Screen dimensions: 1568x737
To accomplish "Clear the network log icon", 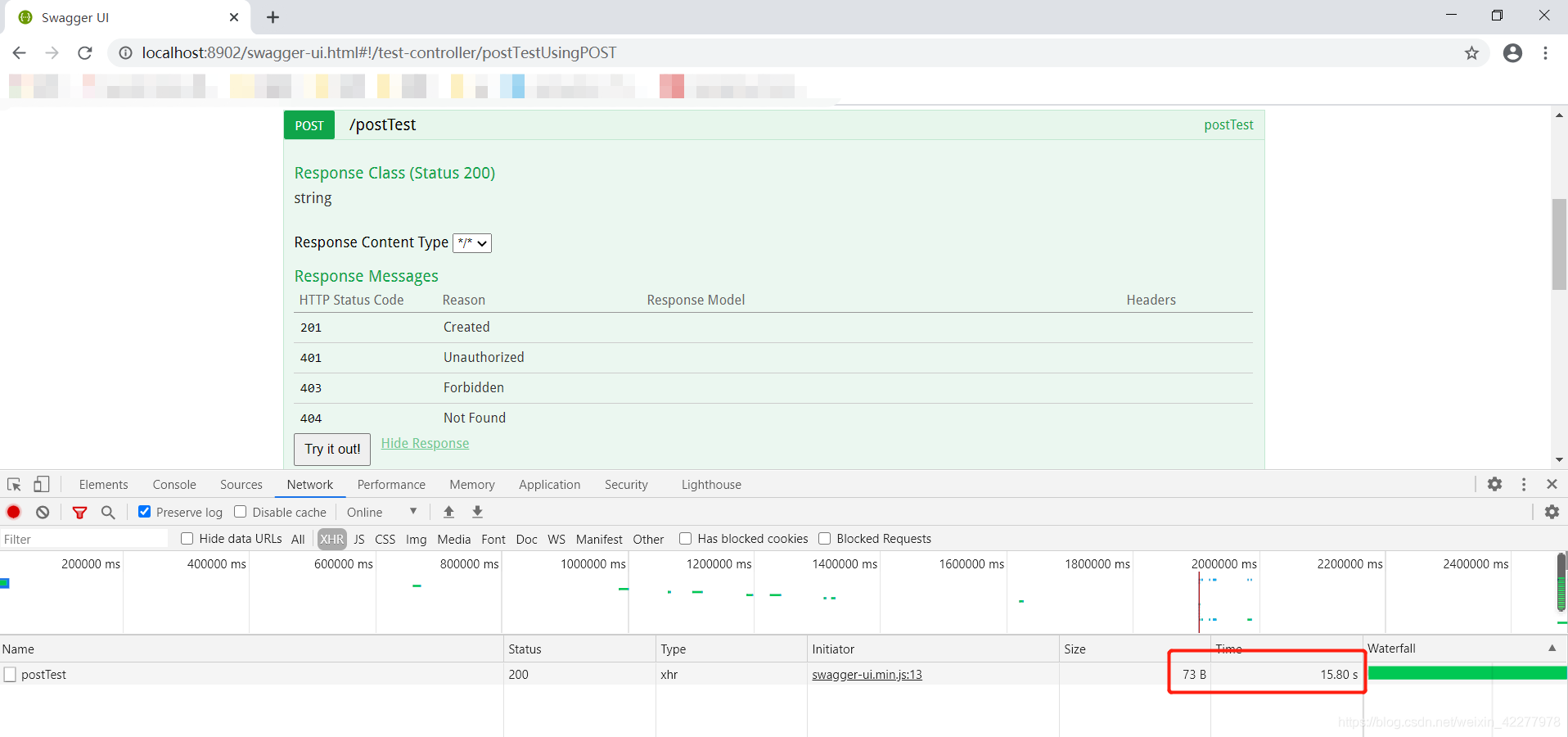I will point(43,512).
